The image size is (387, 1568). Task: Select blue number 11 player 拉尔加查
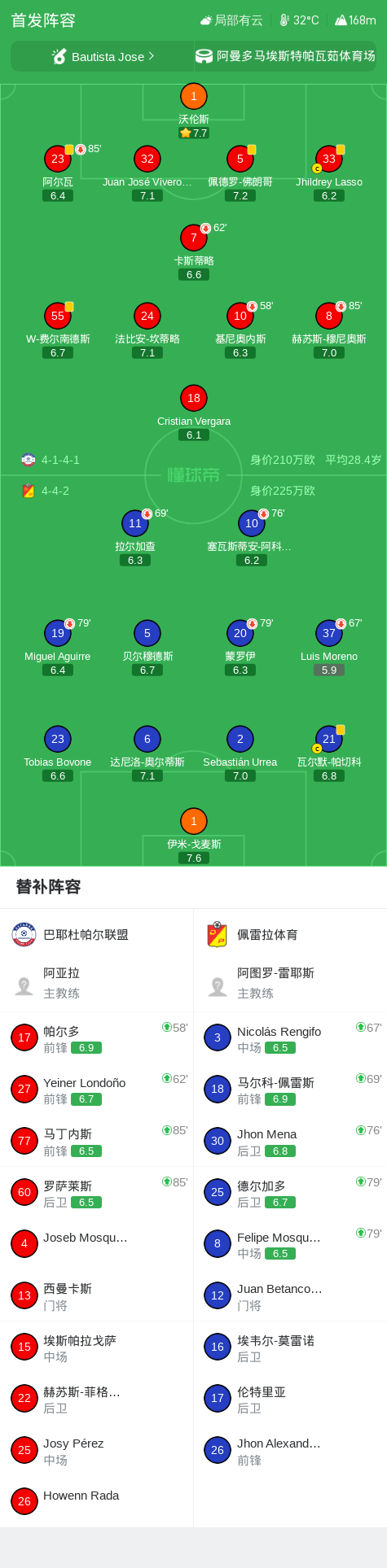coord(135,523)
